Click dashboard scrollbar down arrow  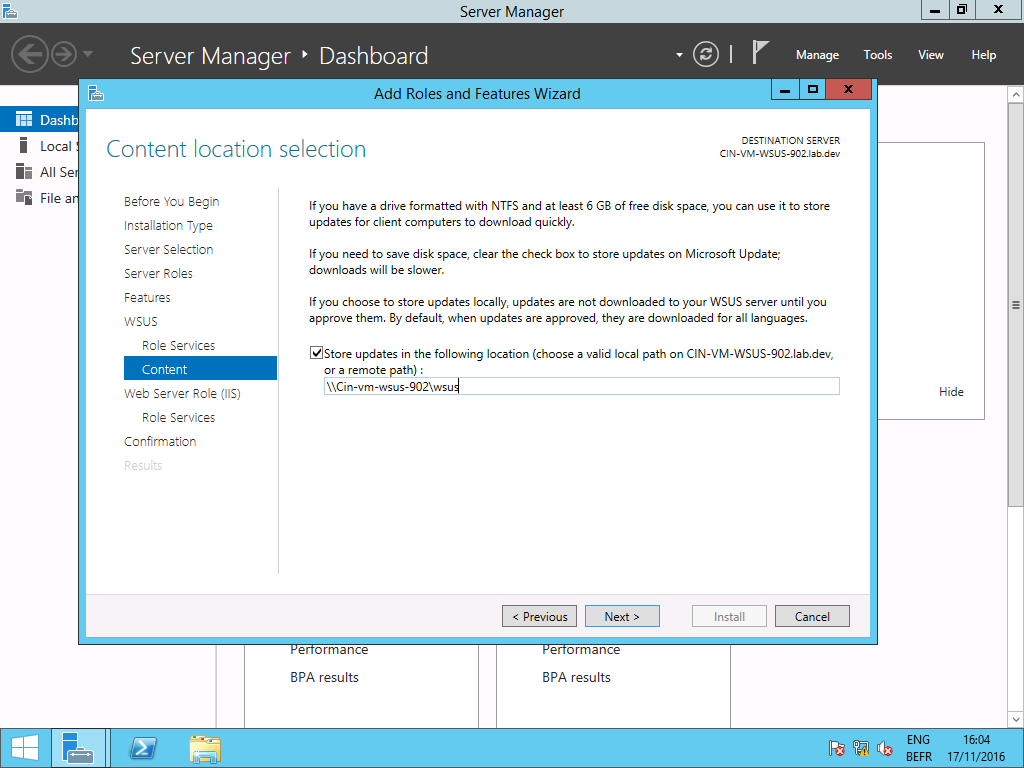tap(1016, 719)
